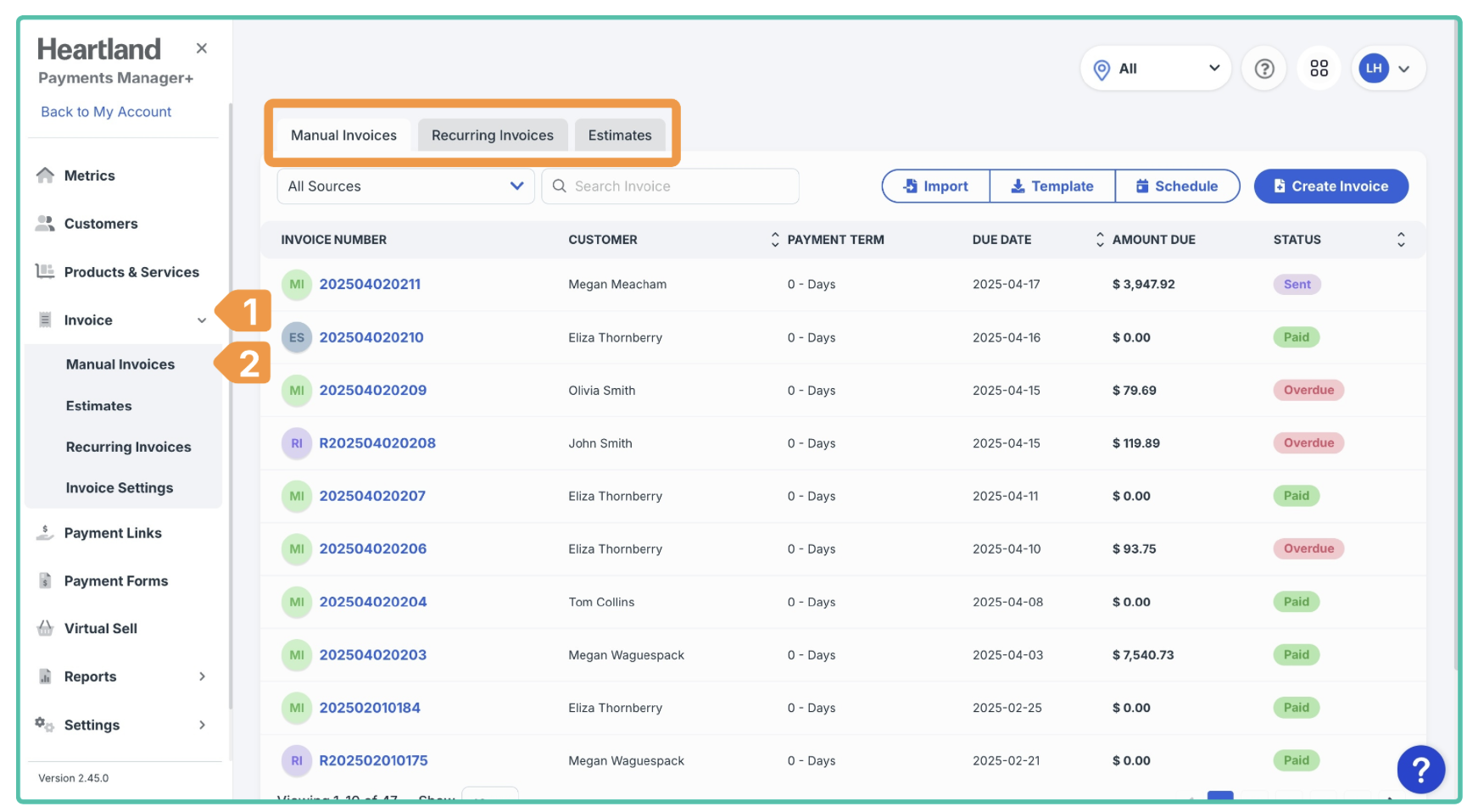Open invoice 202504020211 link

(370, 284)
